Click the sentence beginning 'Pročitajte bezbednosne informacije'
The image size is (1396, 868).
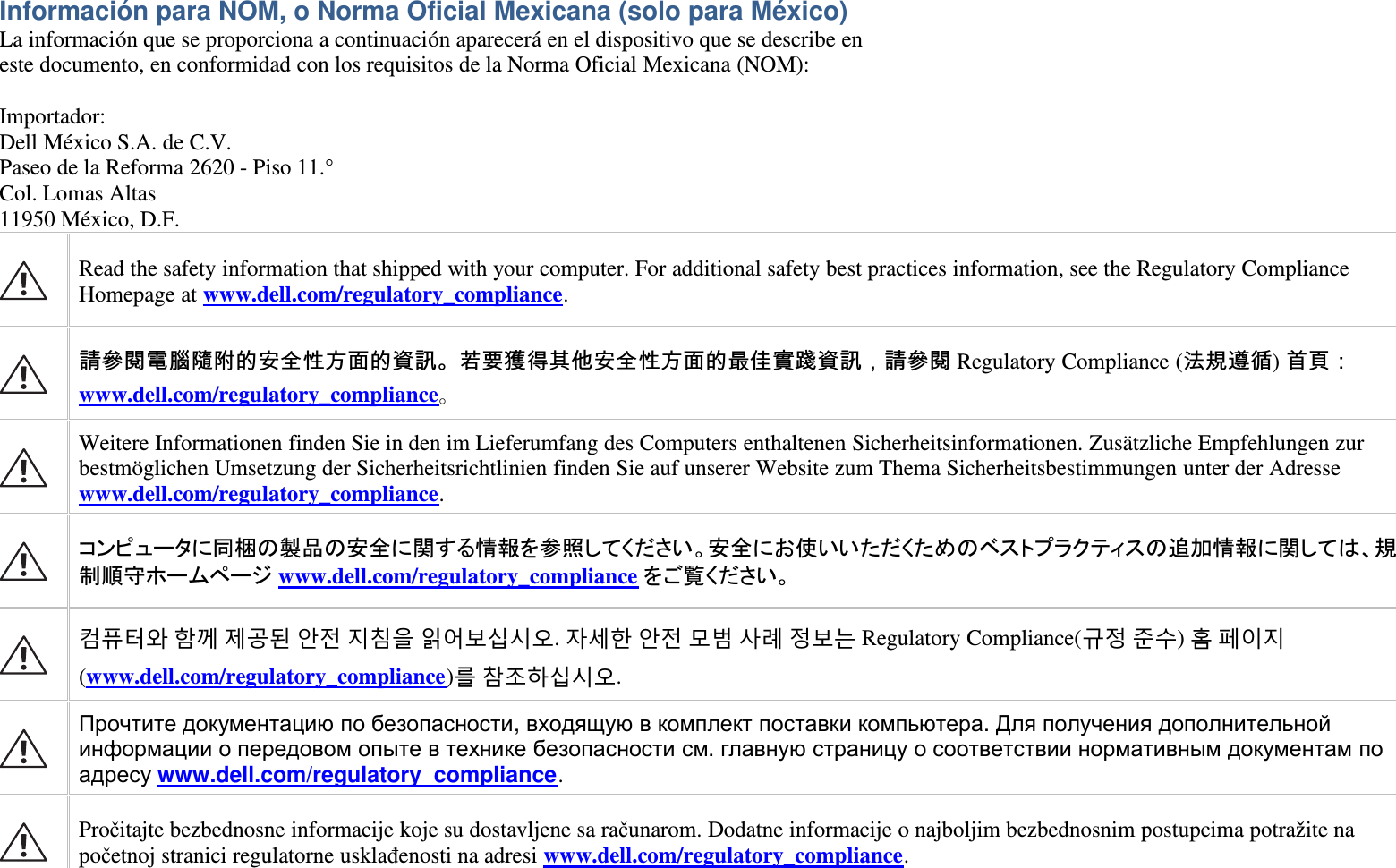coord(391,830)
